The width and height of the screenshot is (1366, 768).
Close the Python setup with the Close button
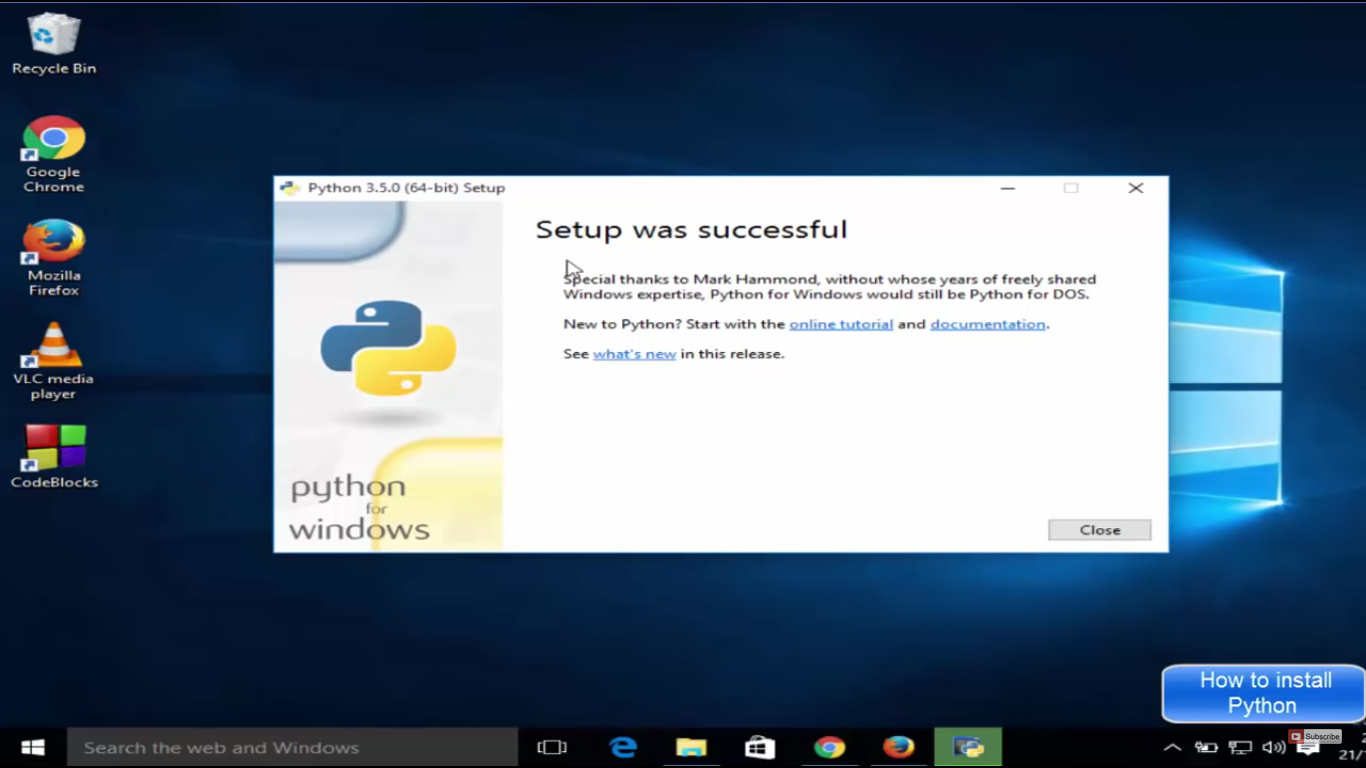click(x=1099, y=530)
